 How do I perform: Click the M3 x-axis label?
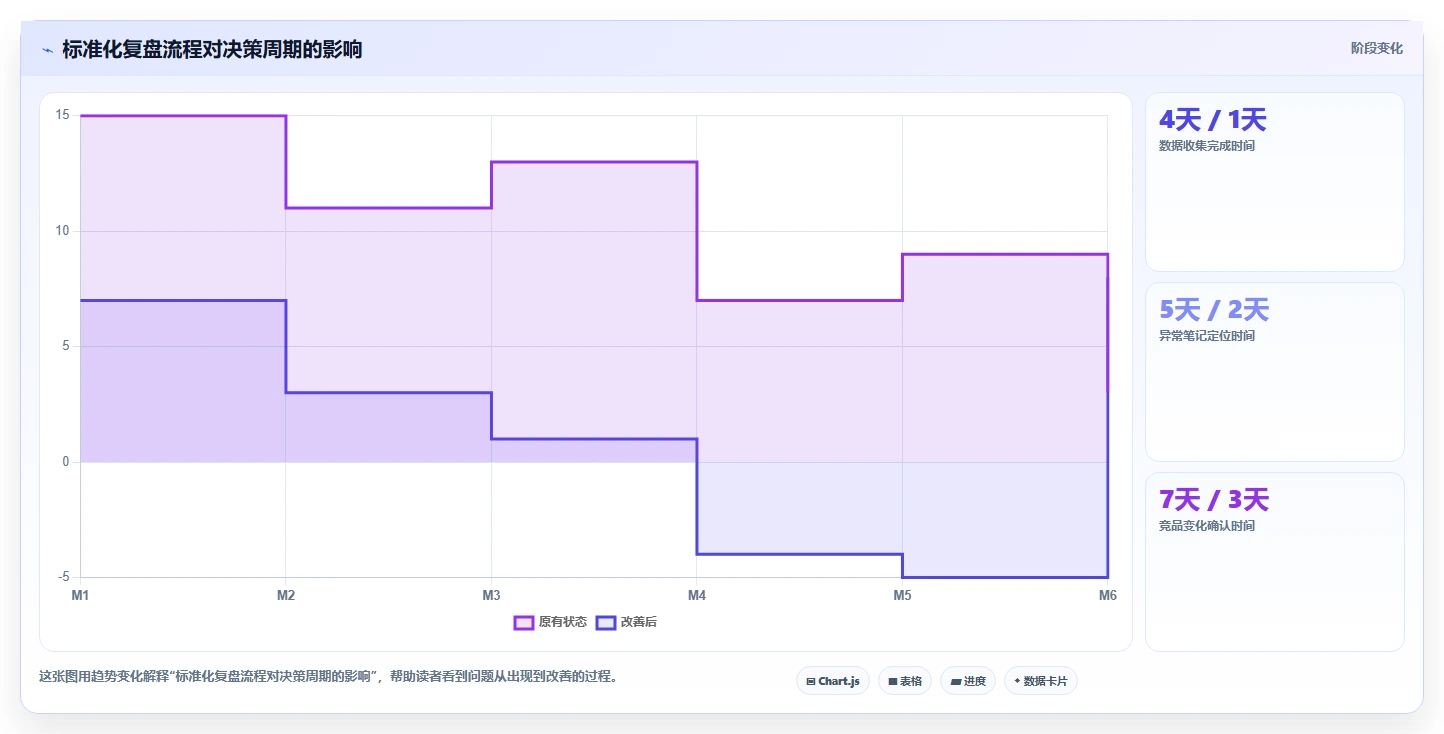[x=491, y=596]
